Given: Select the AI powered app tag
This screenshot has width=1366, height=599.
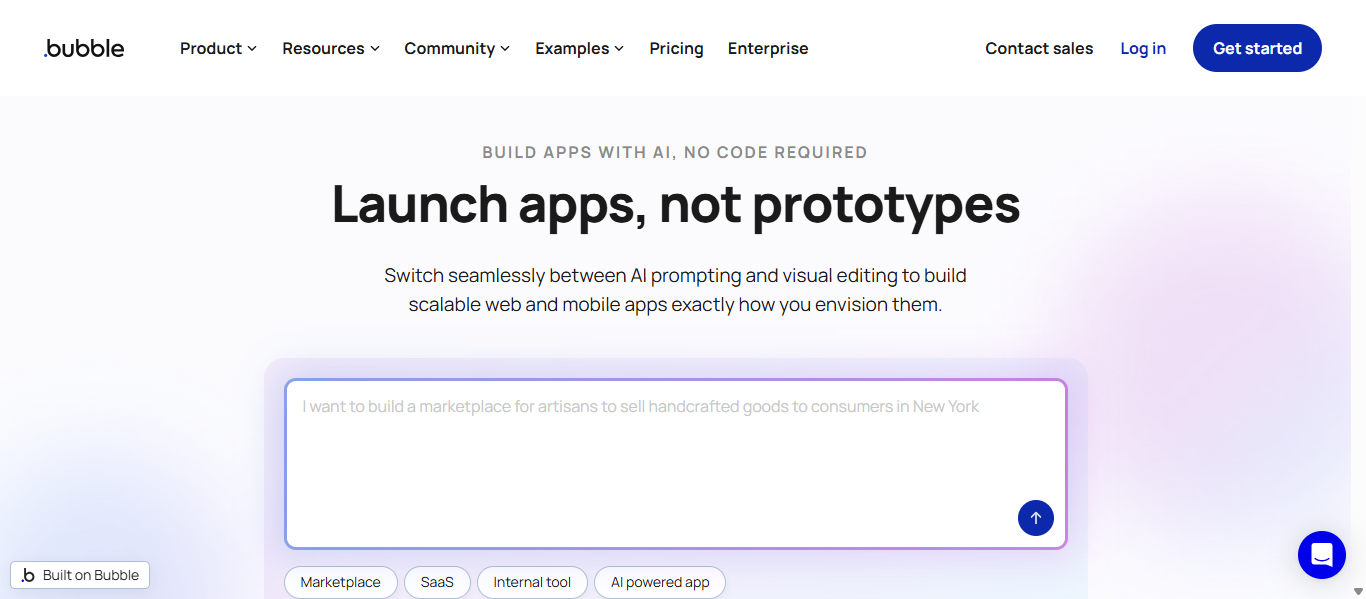Looking at the screenshot, I should (659, 582).
